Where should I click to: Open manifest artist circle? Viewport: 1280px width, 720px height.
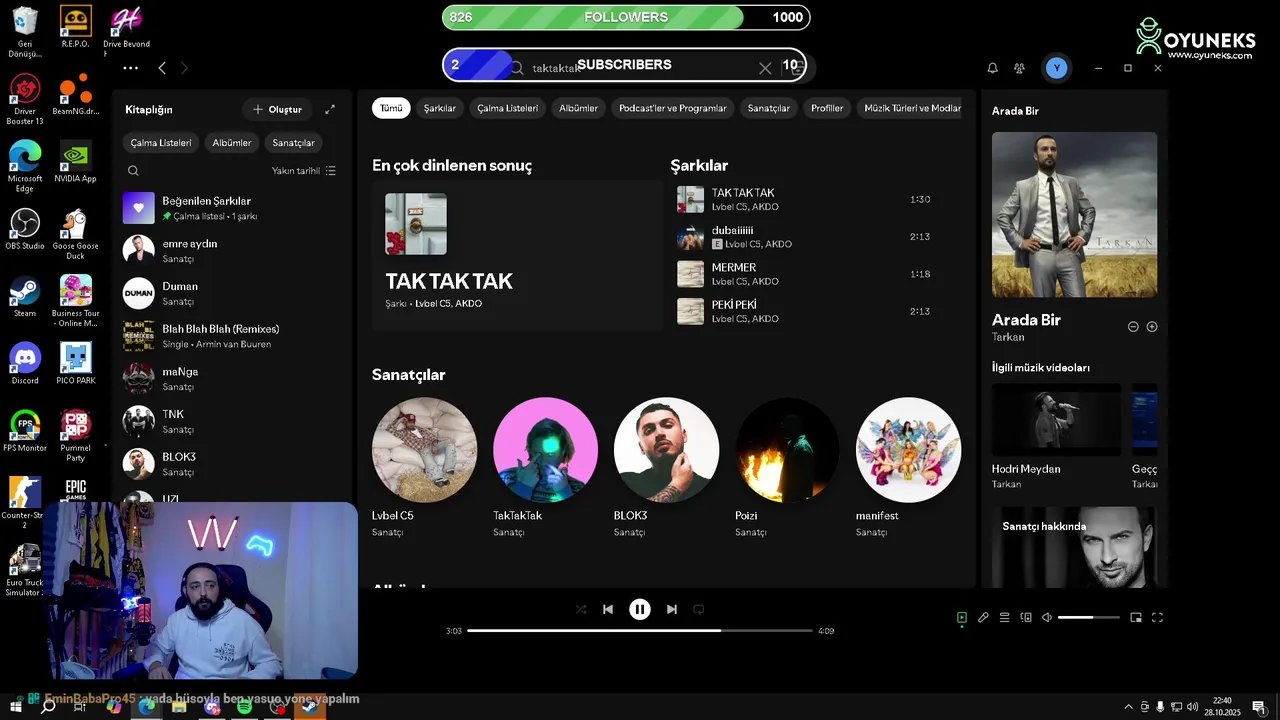tap(908, 450)
